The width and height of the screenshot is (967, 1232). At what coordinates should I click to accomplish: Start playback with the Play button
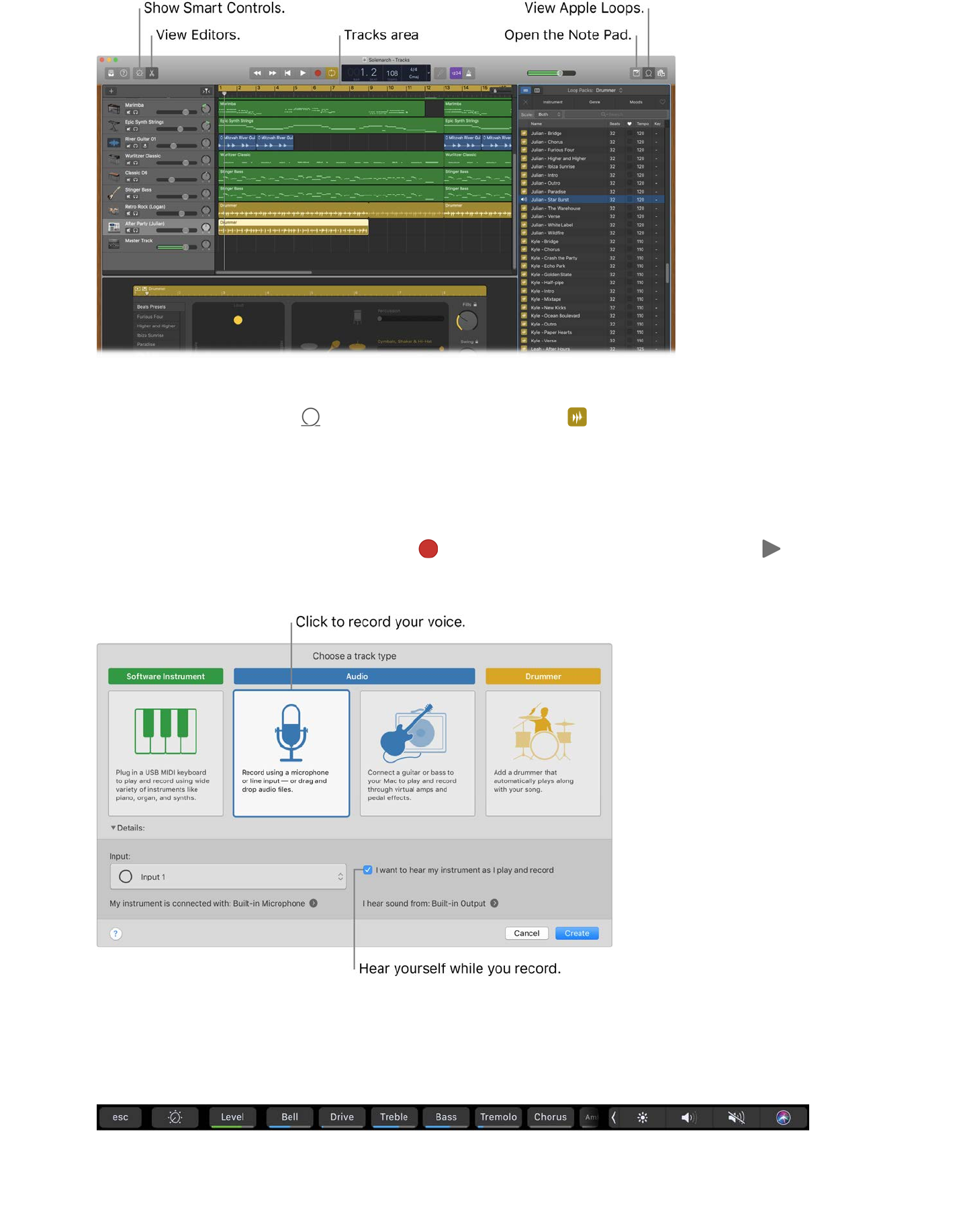pos(303,73)
